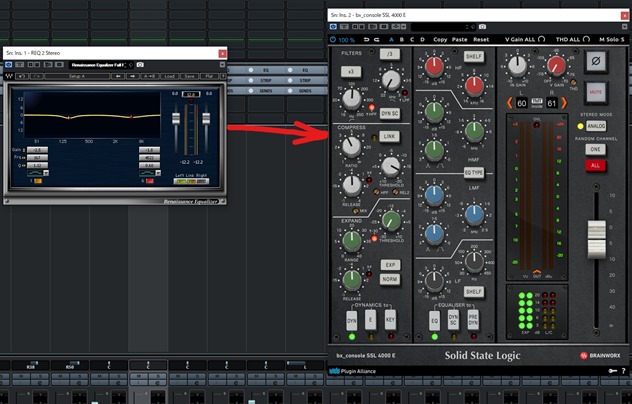Screen dimensions: 632x404
Task: Toggle the MUTE button on SSL channel
Action: [x=595, y=91]
